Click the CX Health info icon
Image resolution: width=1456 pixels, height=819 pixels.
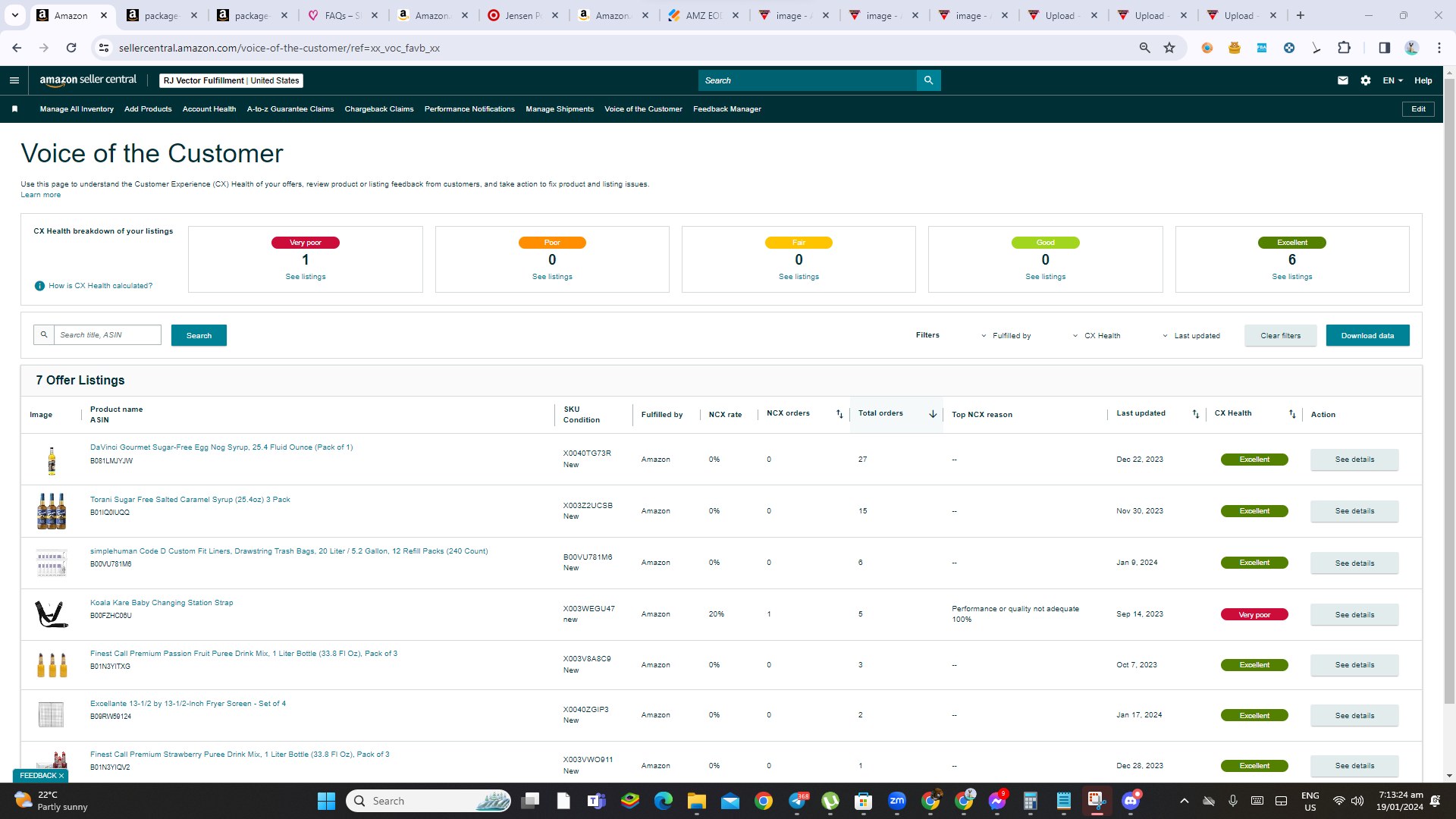coord(39,286)
